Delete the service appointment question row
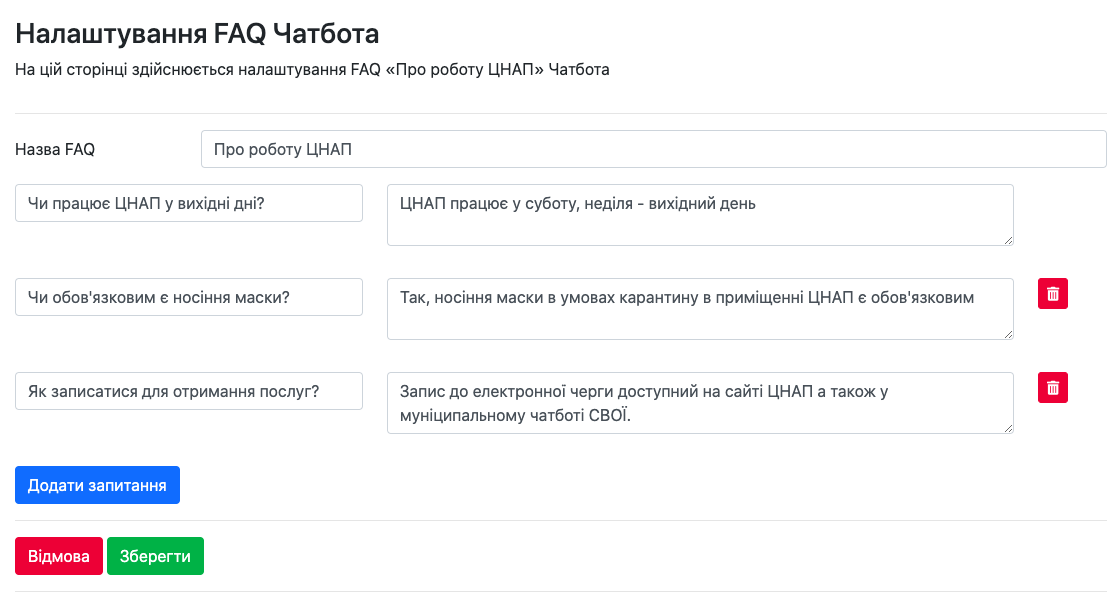This screenshot has height=601, width=1119. [1052, 388]
